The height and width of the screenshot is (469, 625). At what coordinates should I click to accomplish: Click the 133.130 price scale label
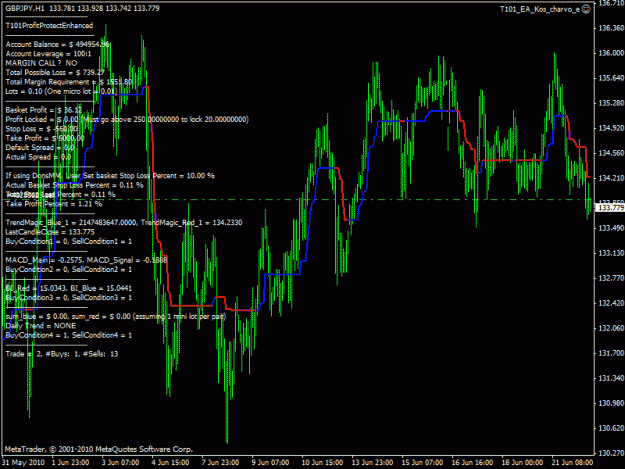pos(611,253)
